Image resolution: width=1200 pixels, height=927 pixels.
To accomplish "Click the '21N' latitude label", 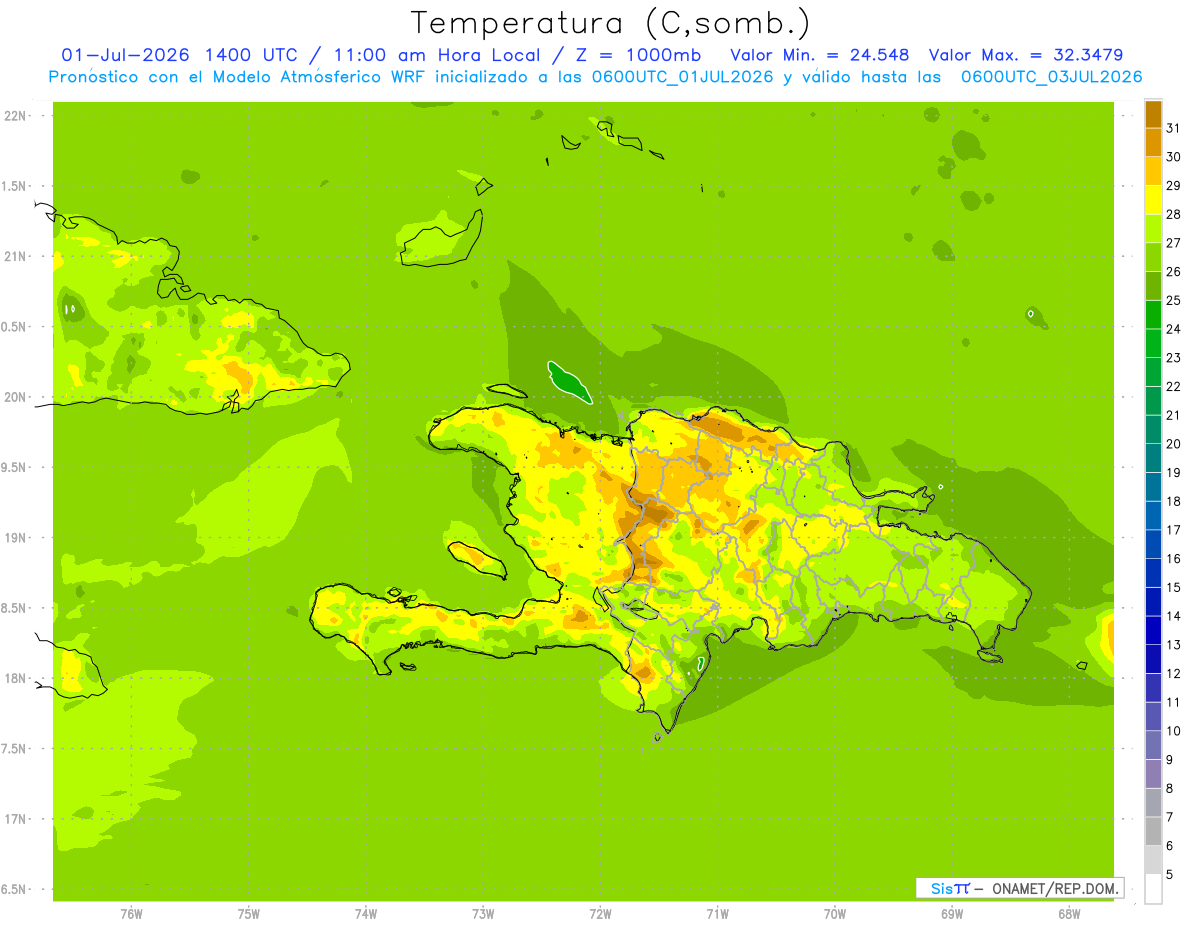I will 15,257.
